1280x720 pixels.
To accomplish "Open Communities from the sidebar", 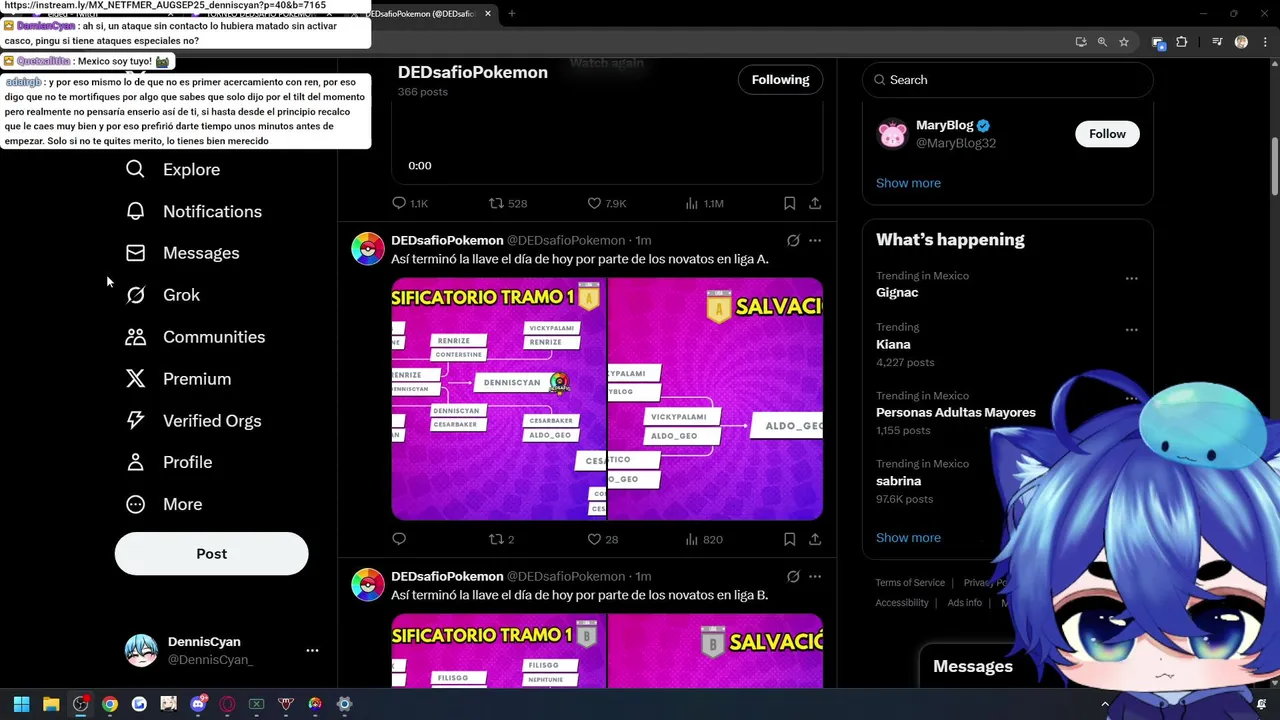I will point(195,337).
